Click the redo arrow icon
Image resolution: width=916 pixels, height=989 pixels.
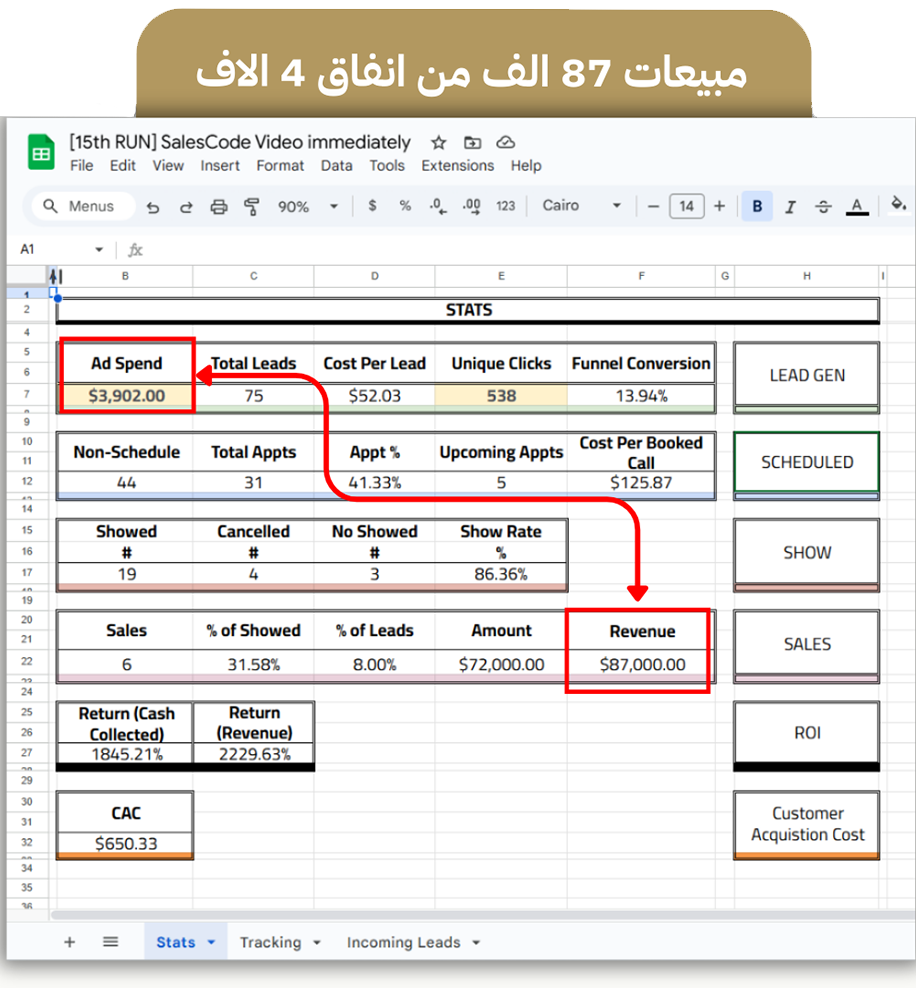[x=186, y=207]
